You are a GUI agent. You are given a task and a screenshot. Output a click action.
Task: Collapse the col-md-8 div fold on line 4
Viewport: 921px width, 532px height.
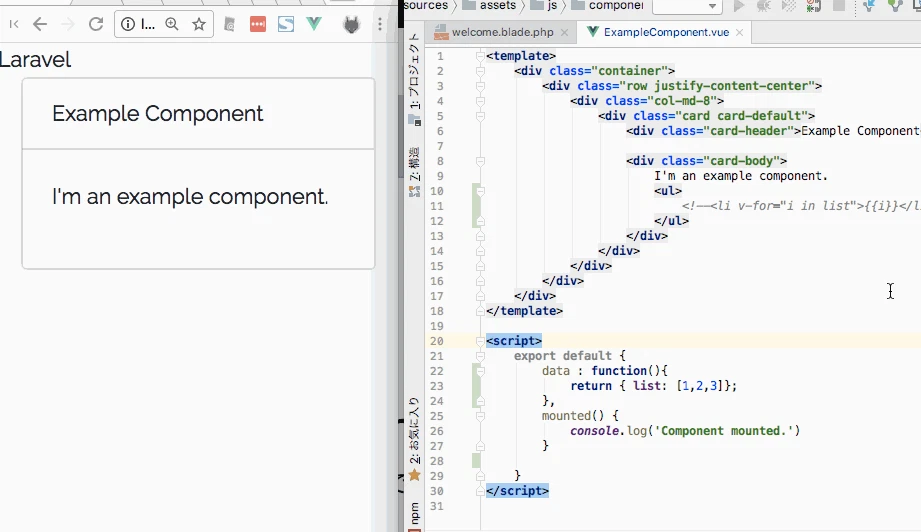[x=480, y=101]
